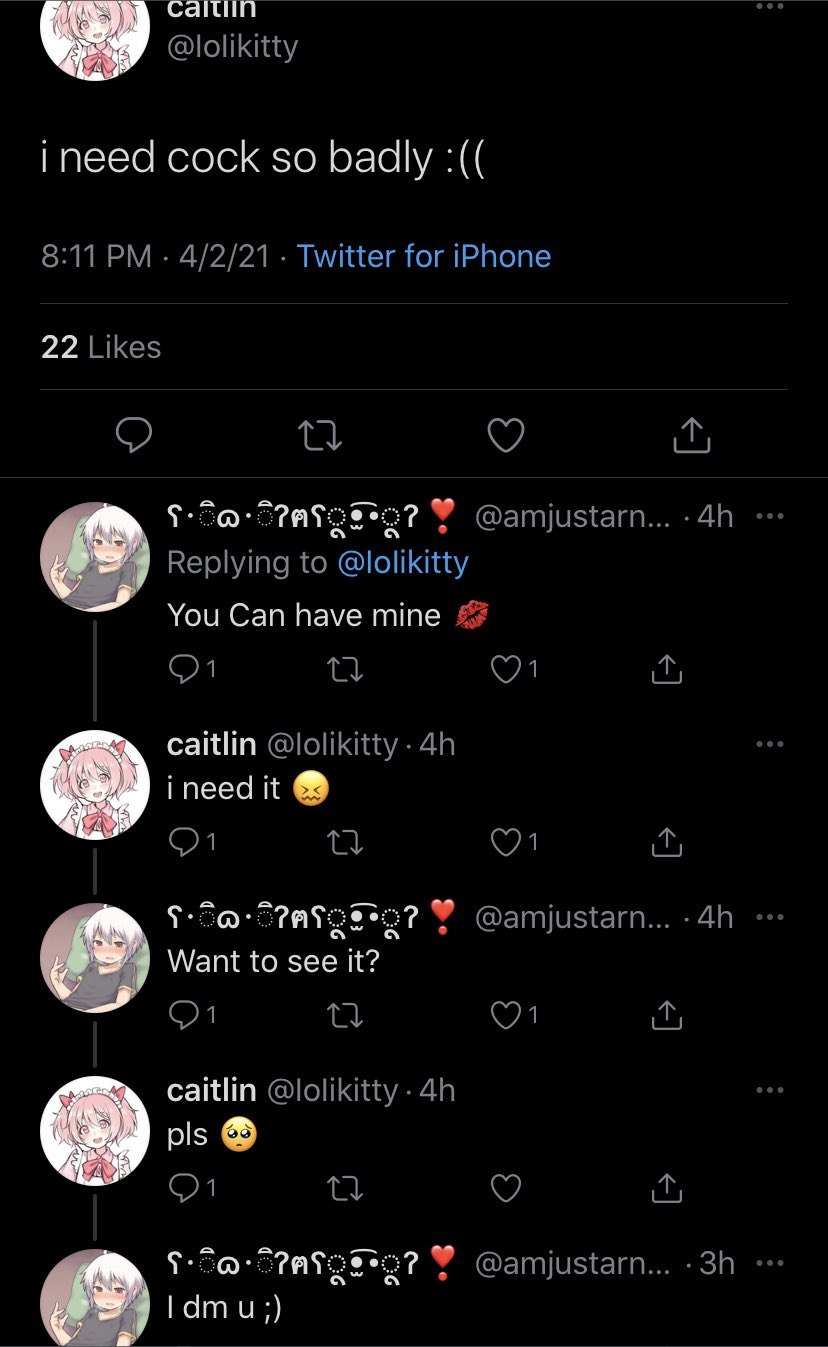This screenshot has width=828, height=1347.
Task: Like the "pls" reply
Action: pos(507,1188)
